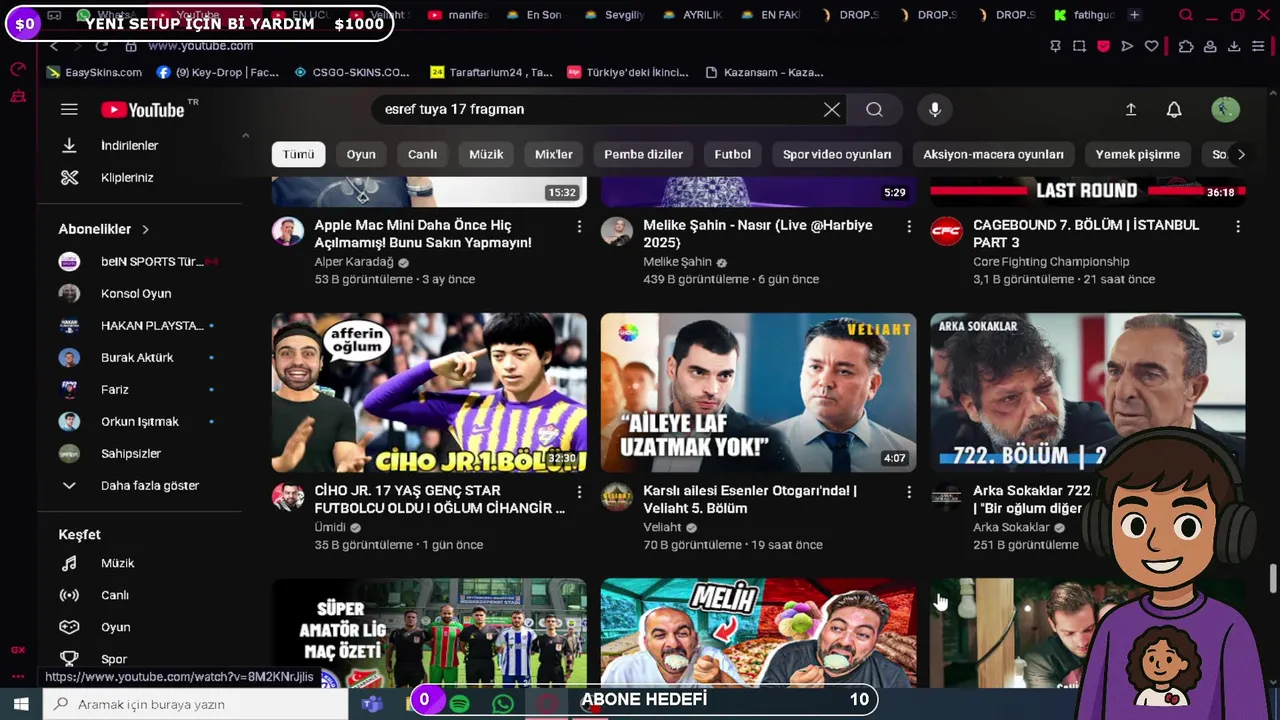Open Arka Sokaklar 722. Bölüm thumbnail
Viewport: 1280px width, 720px height.
click(1087, 392)
